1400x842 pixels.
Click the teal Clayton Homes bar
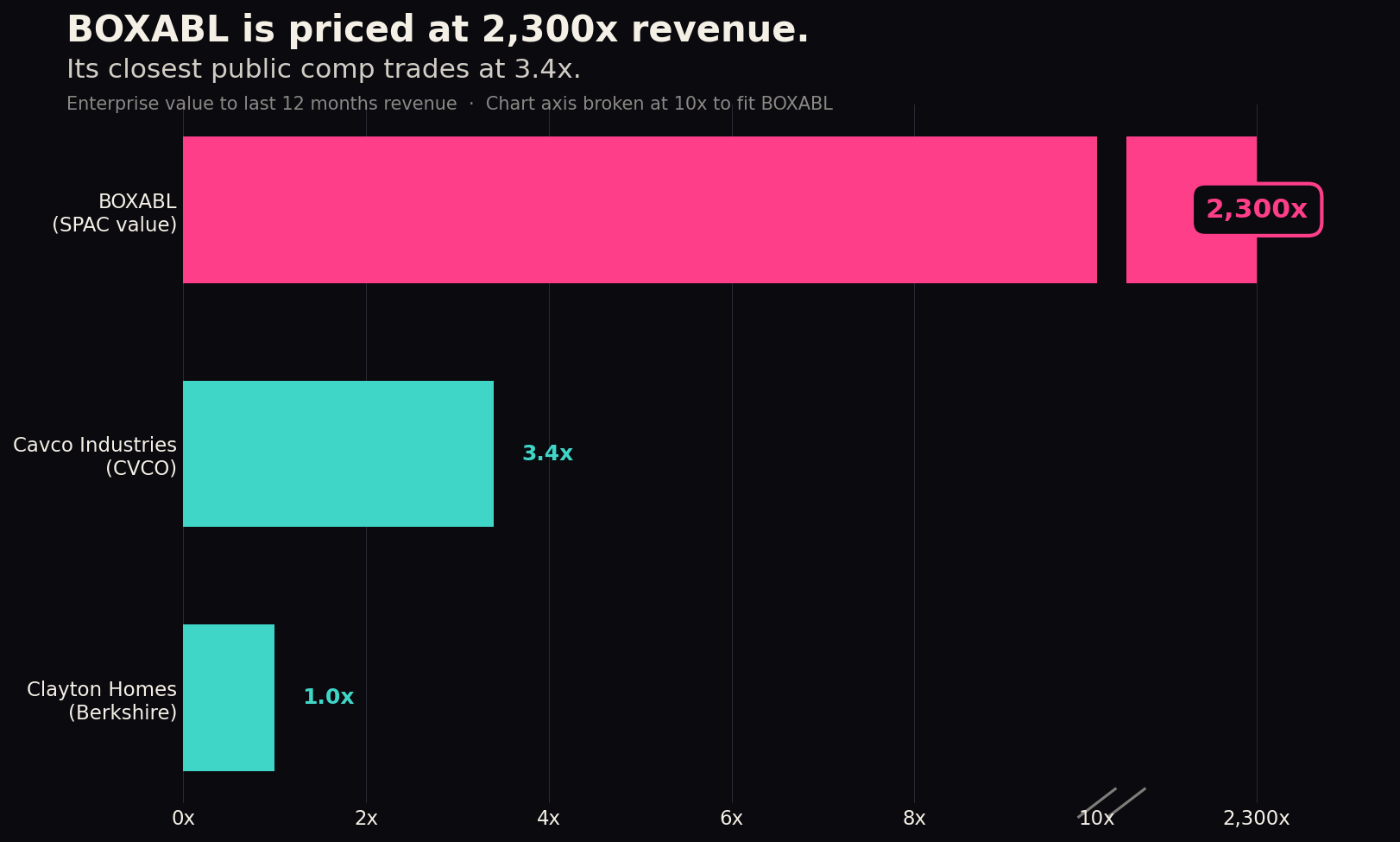tap(229, 698)
